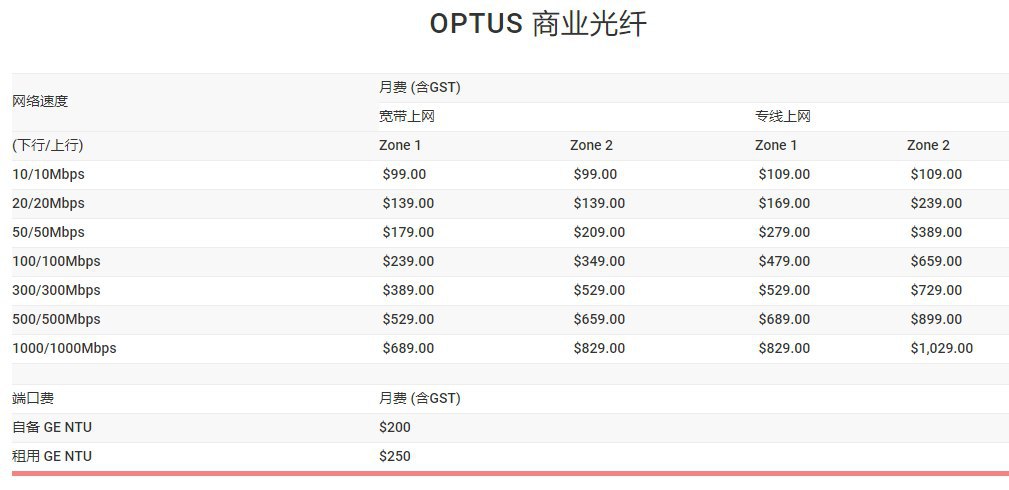
Task: Click the 租用 GE NTU row label
Action: 52,456
